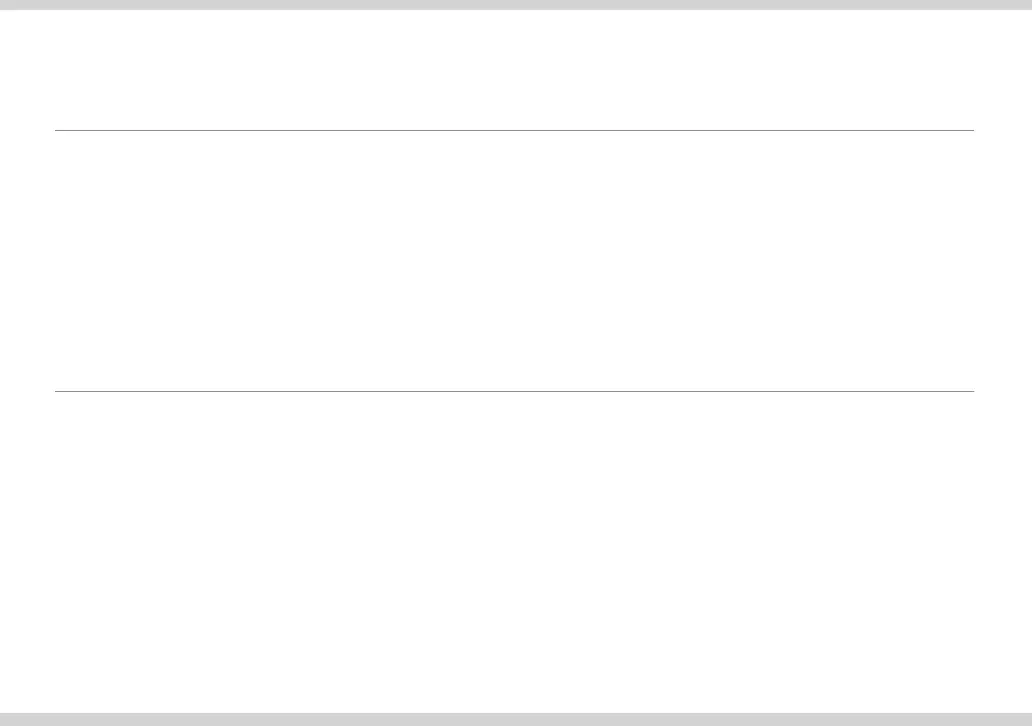This screenshot has height=726, width=1032.
Task: Click the right end of the upper divider line
Action: click(971, 130)
